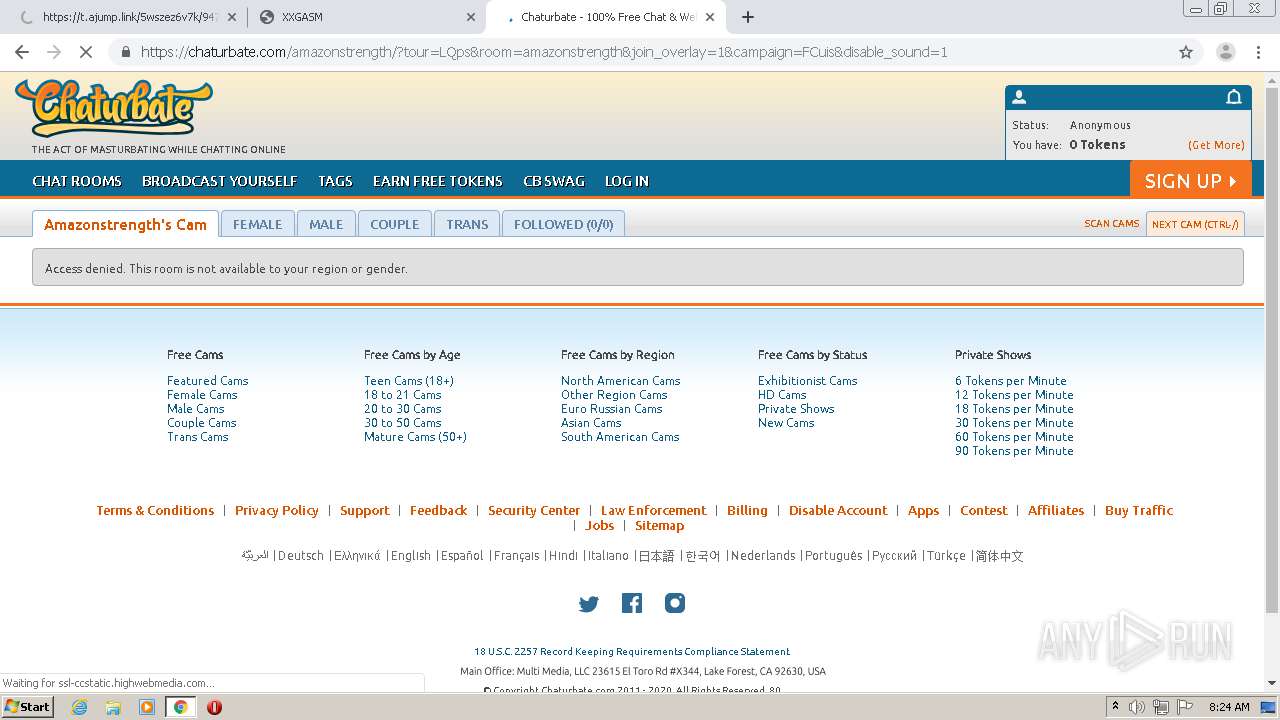Open TAGS in the nav bar
This screenshot has height=720, width=1280.
[x=335, y=181]
